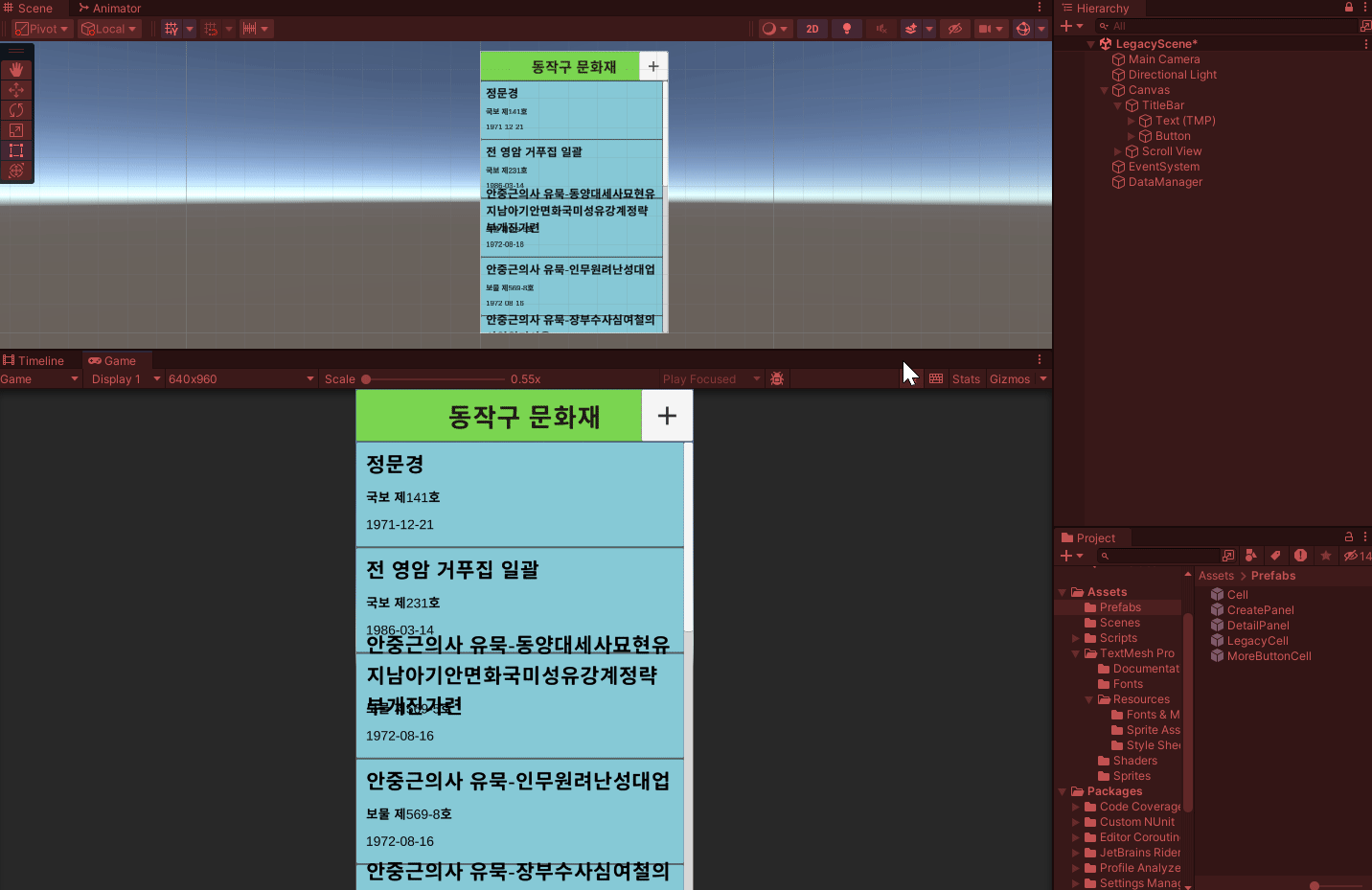
Task: Collapse the TextMesh Pro folder in Project
Action: click(1075, 653)
